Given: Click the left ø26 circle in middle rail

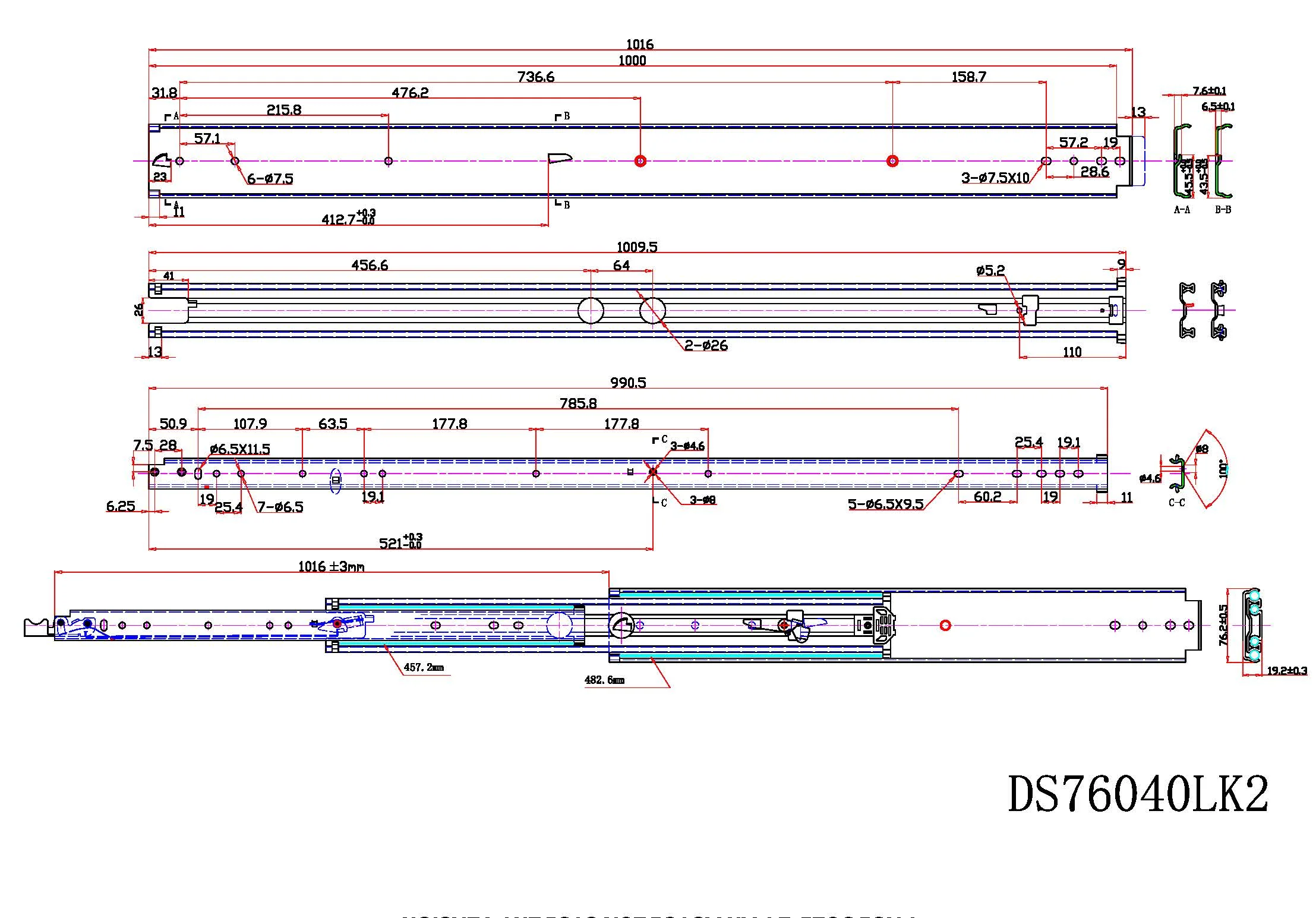Looking at the screenshot, I should (591, 310).
